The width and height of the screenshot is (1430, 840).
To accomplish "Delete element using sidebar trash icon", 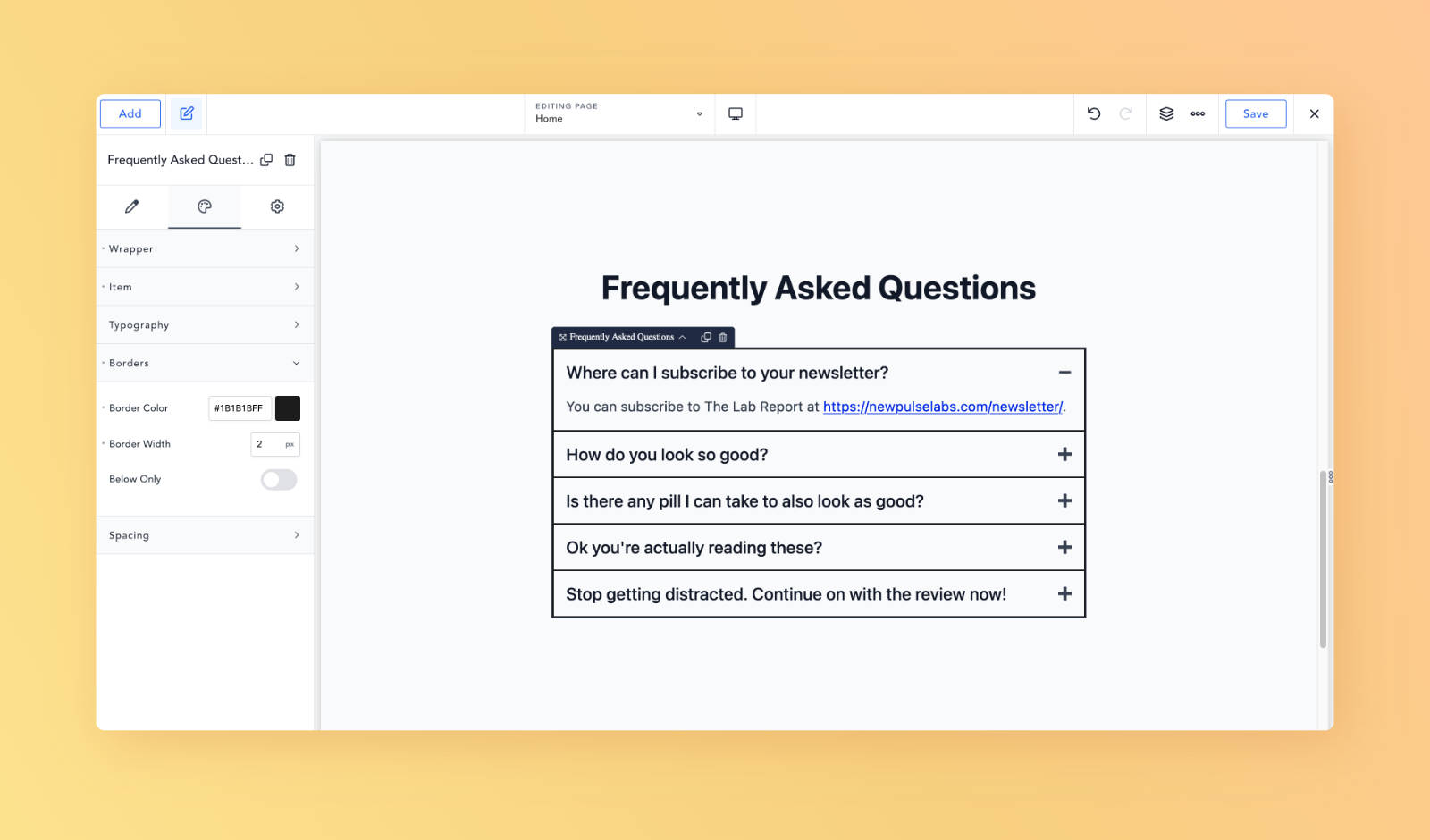I will click(290, 160).
